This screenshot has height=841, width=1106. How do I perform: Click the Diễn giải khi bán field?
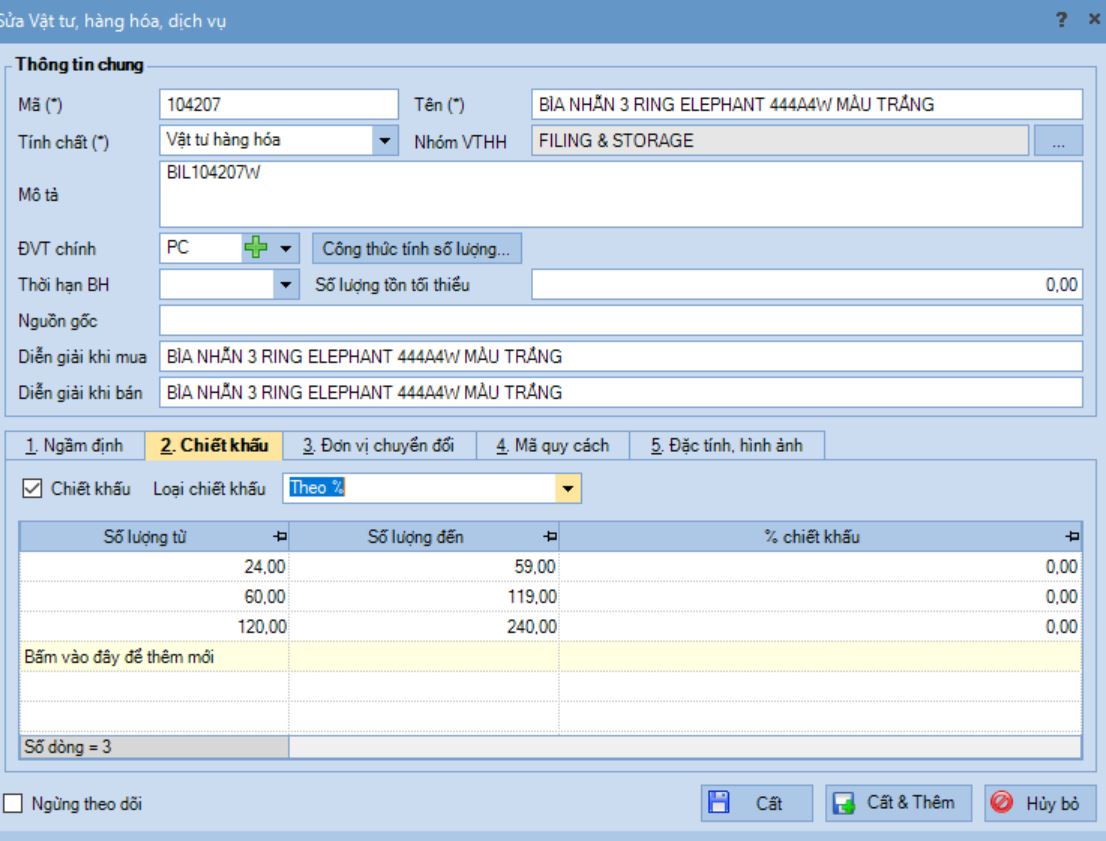(621, 392)
